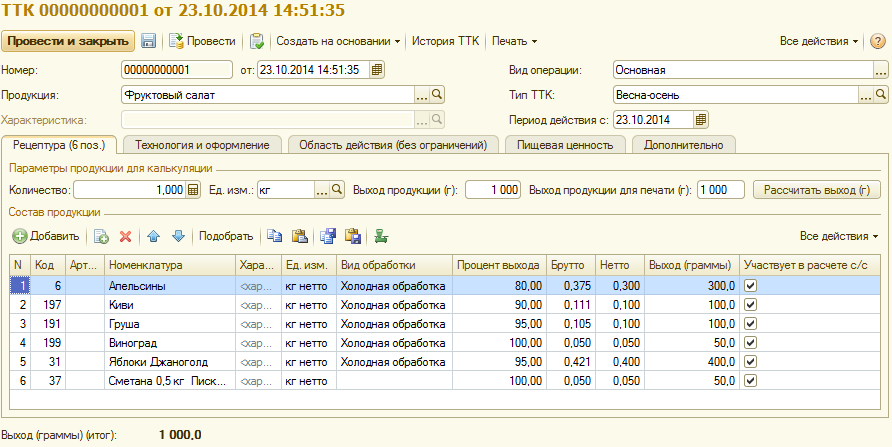Open the Создать на основании dropdown
Image resolution: width=892 pixels, height=447 pixels.
(x=338, y=41)
